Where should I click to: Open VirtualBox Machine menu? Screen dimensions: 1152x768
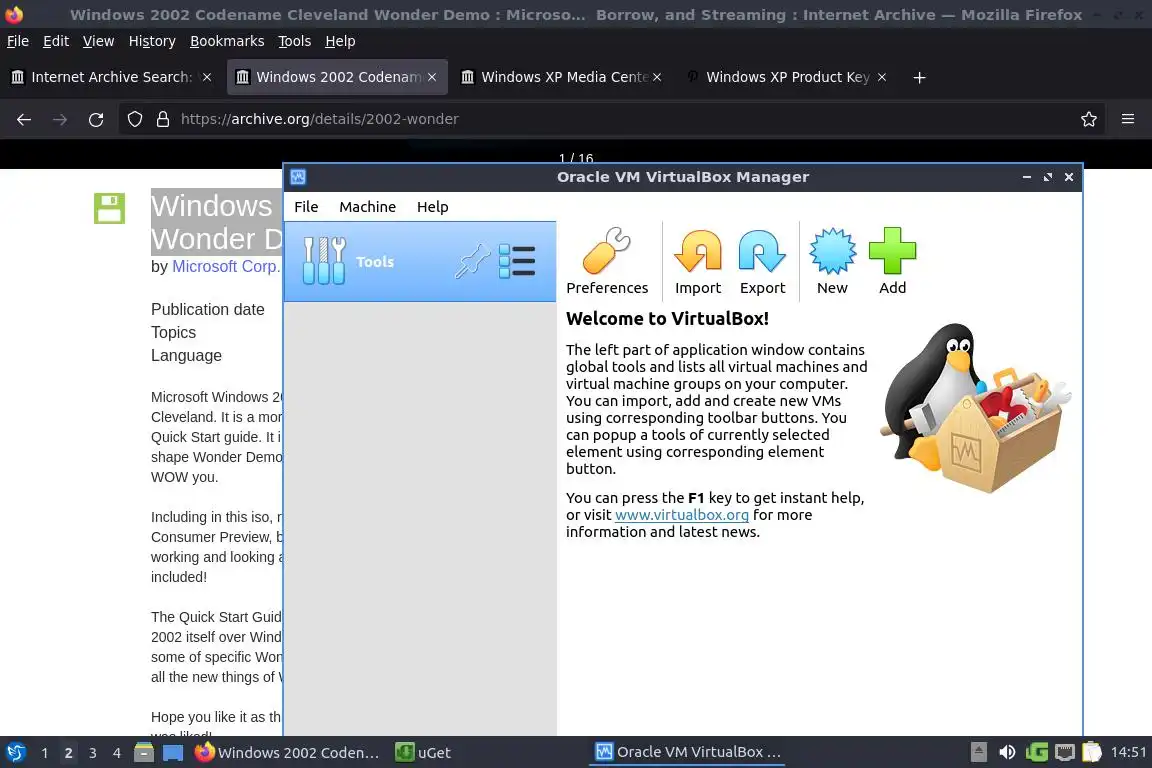[367, 207]
